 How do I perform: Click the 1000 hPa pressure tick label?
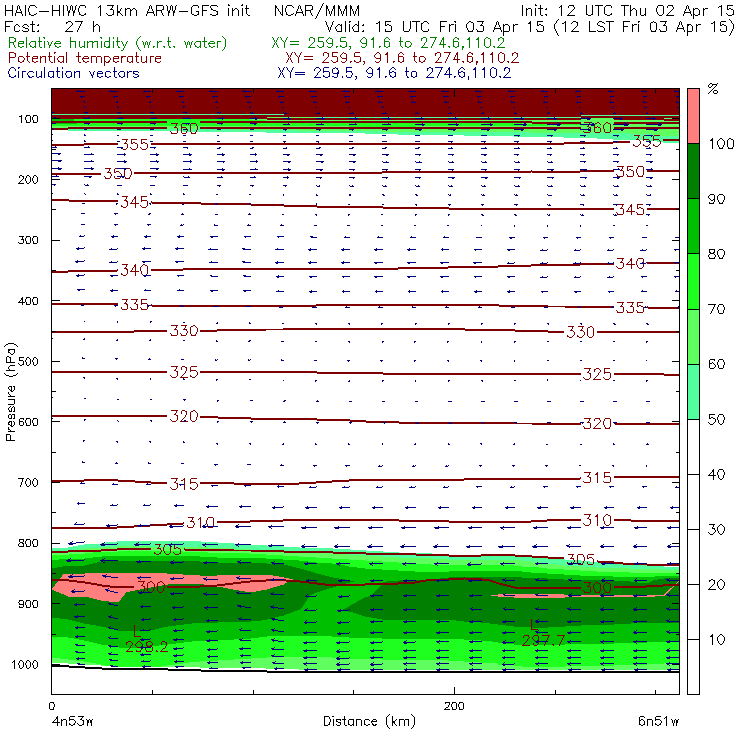pos(25,665)
